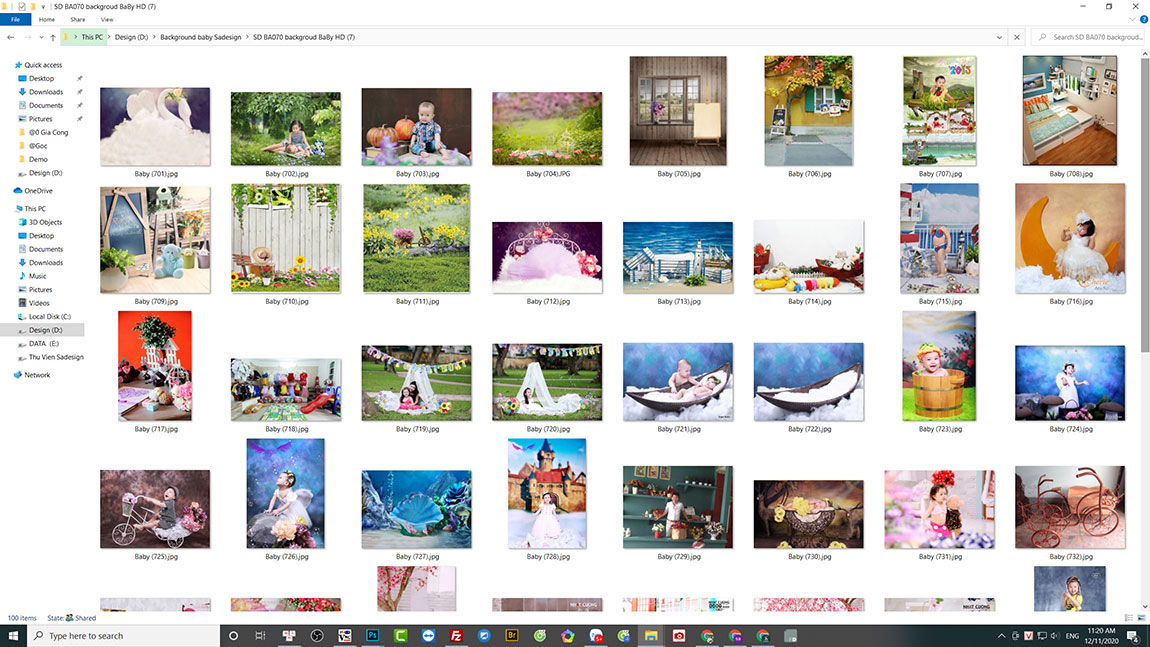Go back using the back arrow
The image size is (1150, 647).
10,37
